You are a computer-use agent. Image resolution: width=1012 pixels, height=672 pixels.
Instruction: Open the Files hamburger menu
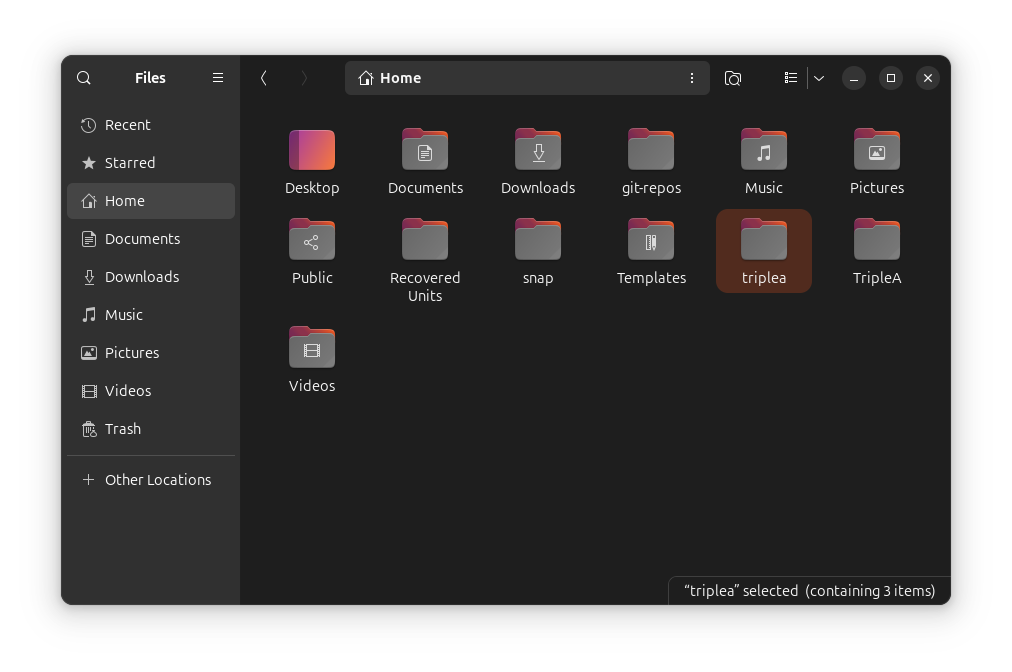pyautogui.click(x=218, y=78)
